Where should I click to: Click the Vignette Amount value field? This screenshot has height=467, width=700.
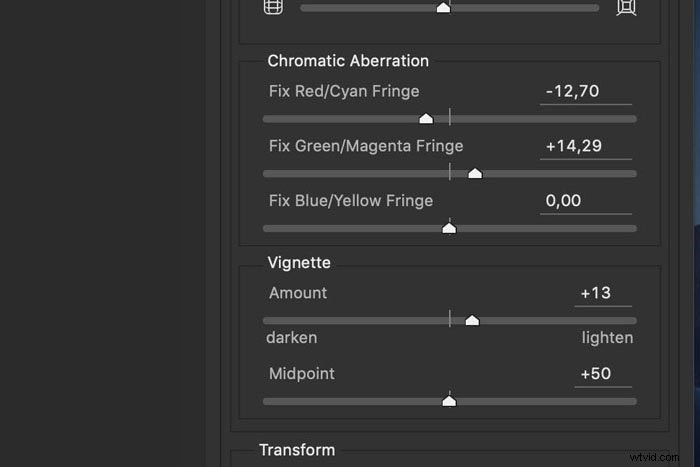[603, 294]
